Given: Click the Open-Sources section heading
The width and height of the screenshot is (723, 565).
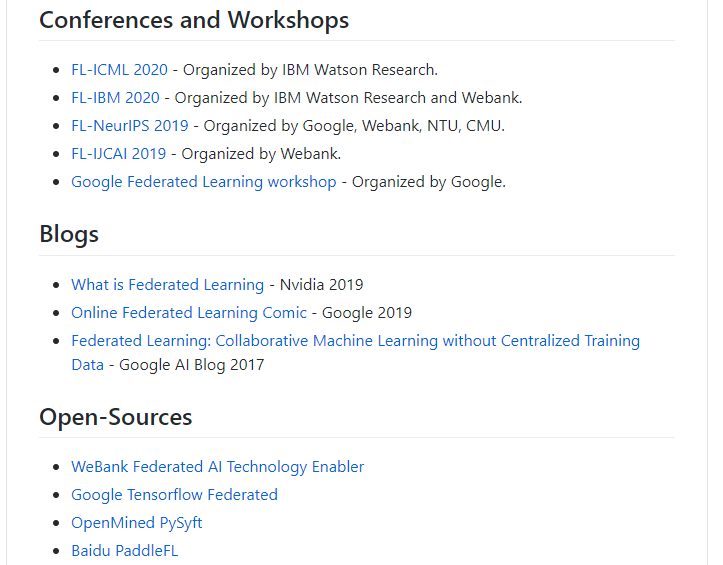Looking at the screenshot, I should (x=116, y=417).
